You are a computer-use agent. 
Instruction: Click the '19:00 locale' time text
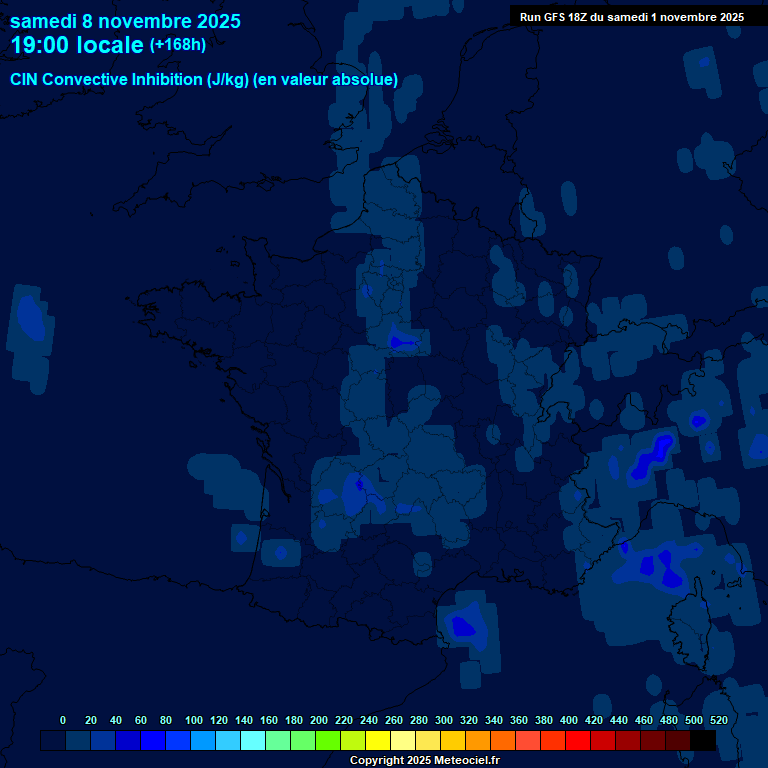click(77, 46)
